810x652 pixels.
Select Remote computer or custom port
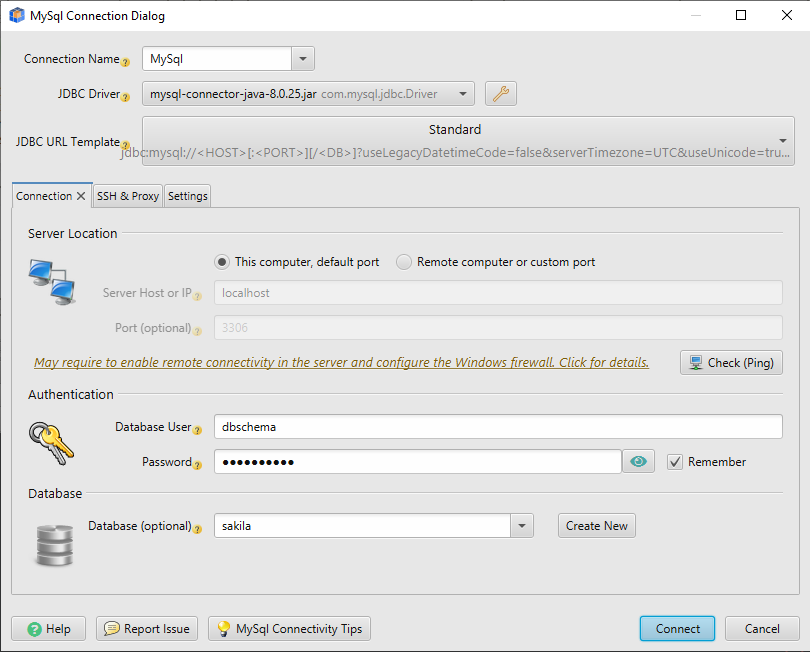[x=403, y=262]
